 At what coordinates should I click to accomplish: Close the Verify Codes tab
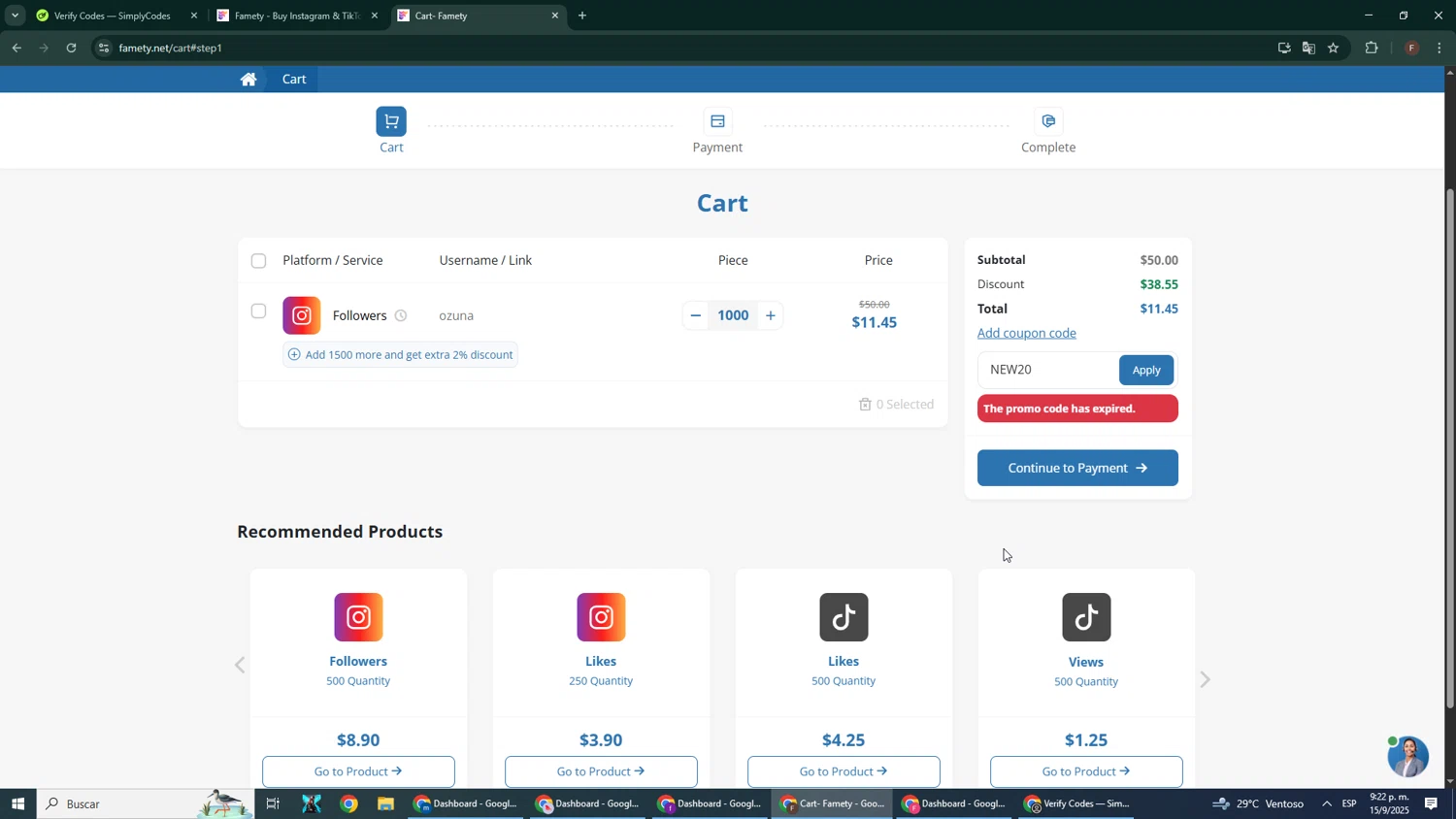tap(194, 16)
